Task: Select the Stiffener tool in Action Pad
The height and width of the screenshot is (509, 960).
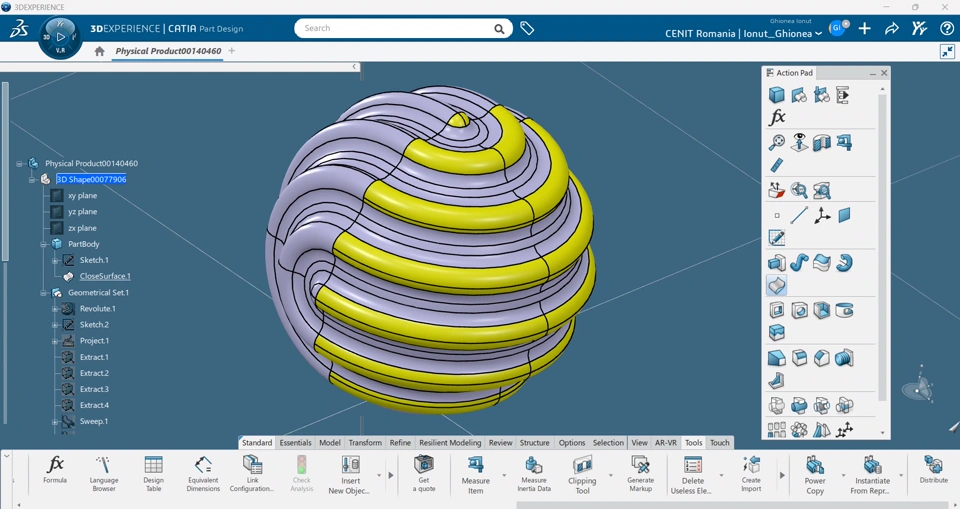Action: point(777,380)
